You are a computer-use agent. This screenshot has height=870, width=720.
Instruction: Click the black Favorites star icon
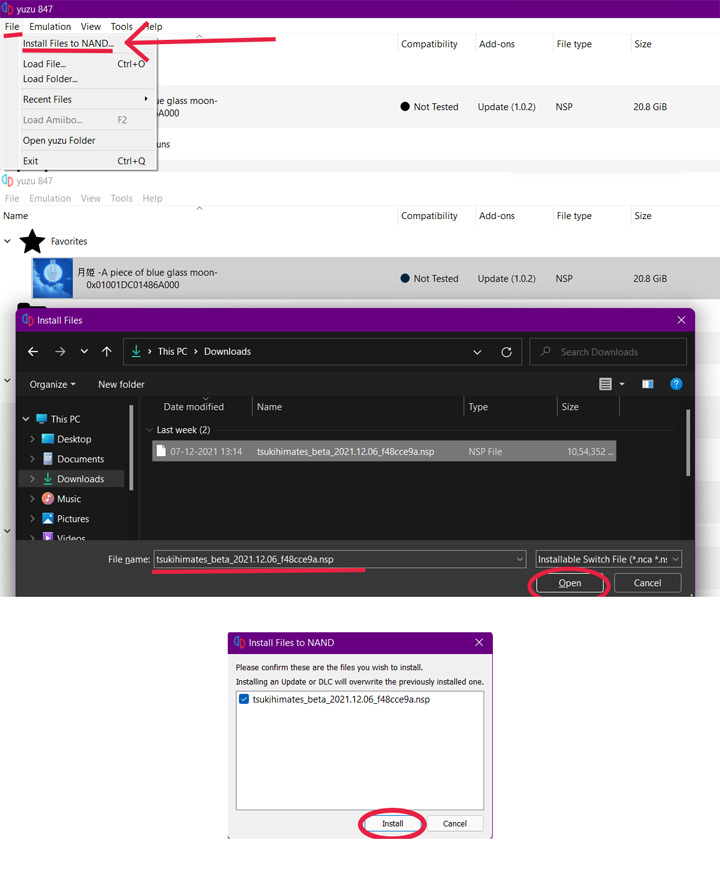(33, 241)
